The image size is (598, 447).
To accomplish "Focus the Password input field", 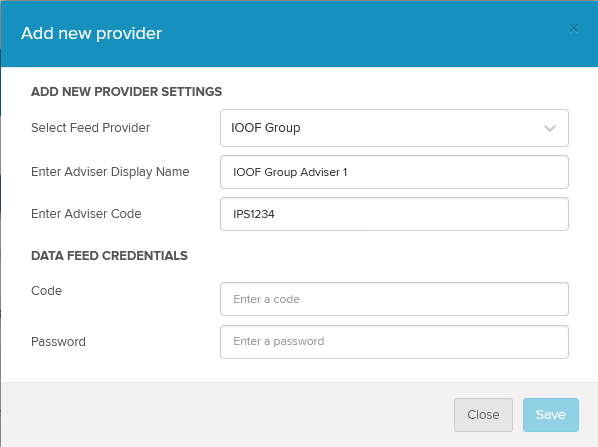I will (394, 342).
